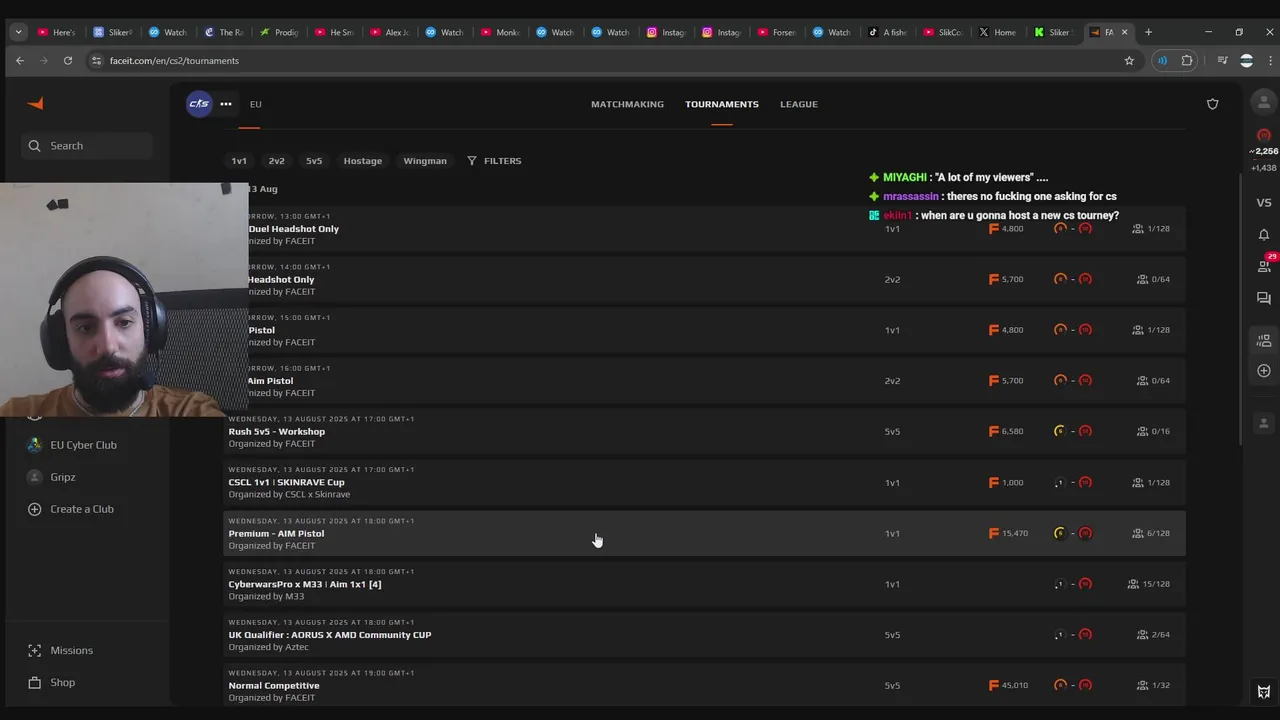Open the tab search dropdown arrow
Image resolution: width=1280 pixels, height=720 pixels.
(x=18, y=32)
